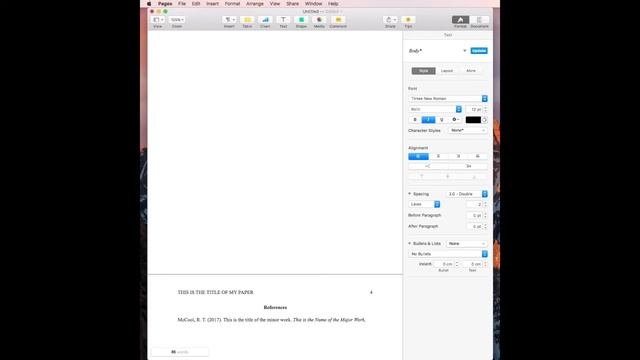Viewport: 640px width, 360px height.
Task: Collapse the Spacing section
Action: click(x=409, y=194)
